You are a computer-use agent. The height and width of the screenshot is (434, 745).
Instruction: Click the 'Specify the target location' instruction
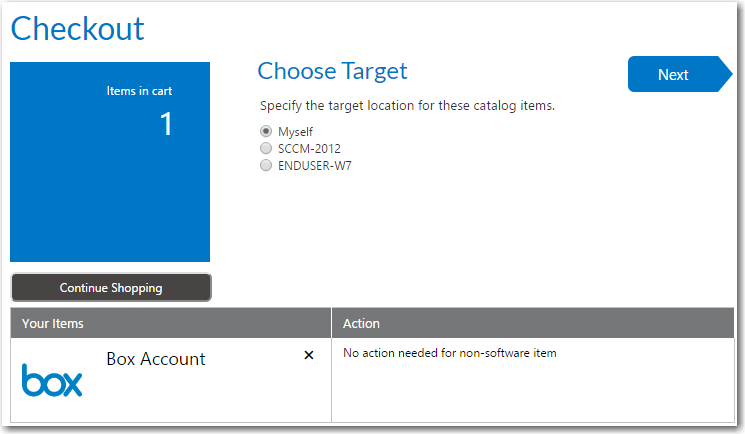[407, 105]
